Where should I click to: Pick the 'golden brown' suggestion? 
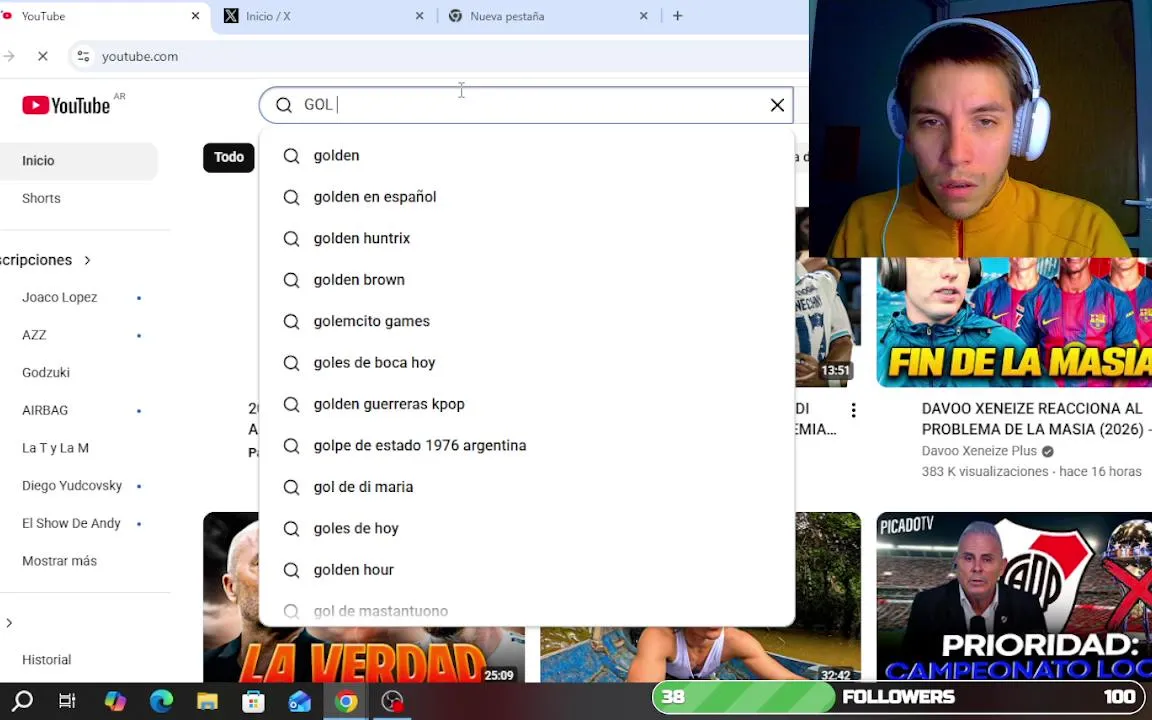click(527, 280)
